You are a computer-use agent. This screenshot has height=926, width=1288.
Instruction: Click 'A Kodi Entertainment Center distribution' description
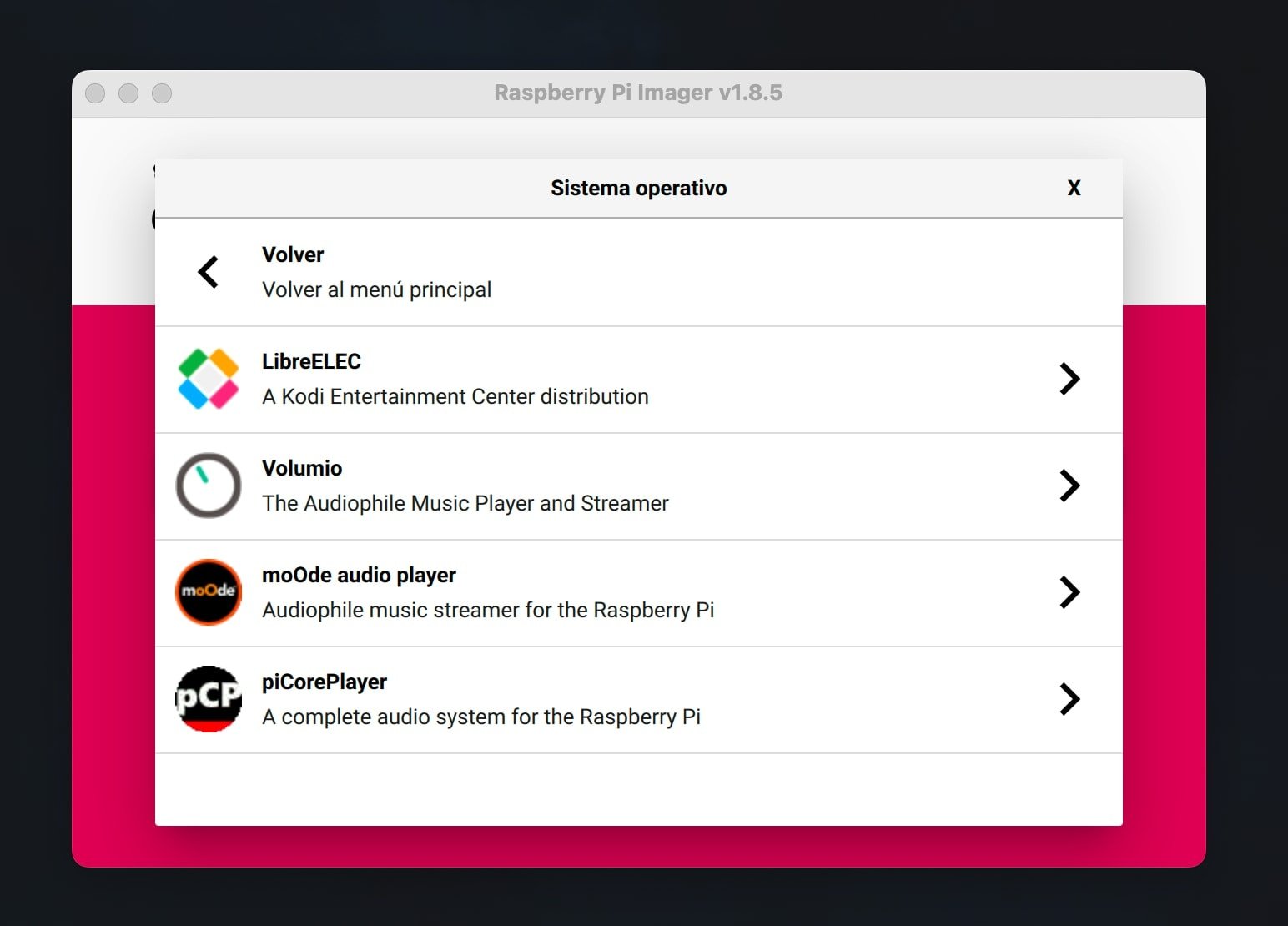click(455, 396)
